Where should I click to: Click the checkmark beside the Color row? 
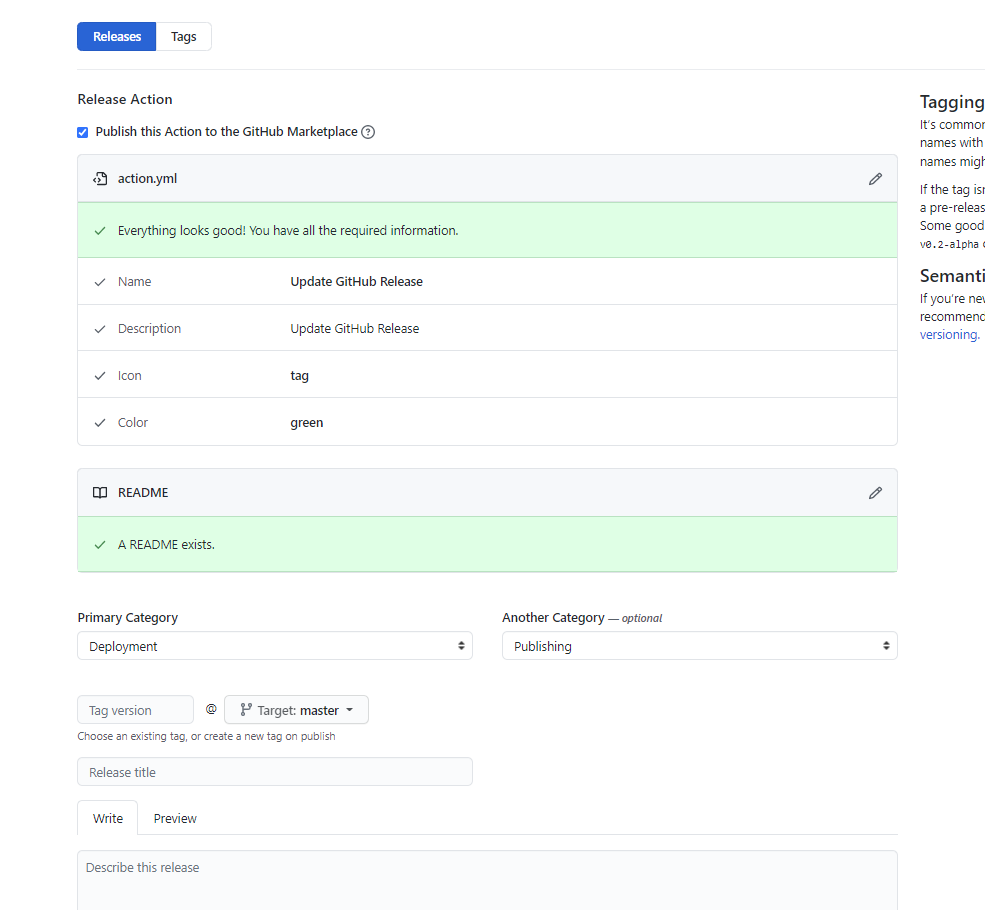pos(100,422)
